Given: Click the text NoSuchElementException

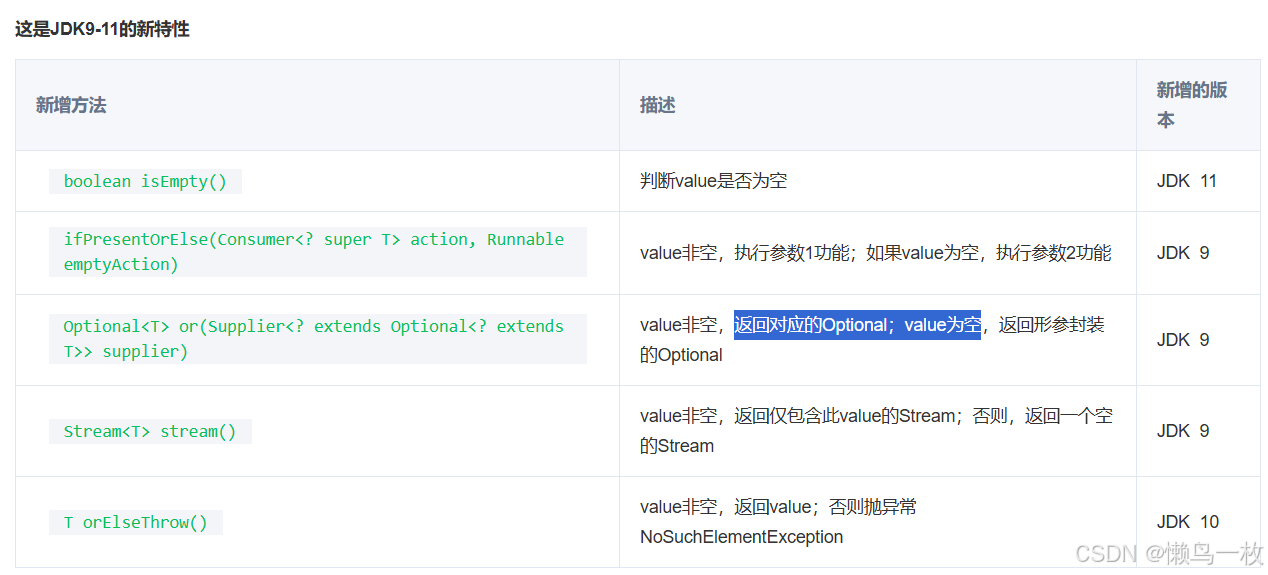Looking at the screenshot, I should tap(741, 537).
